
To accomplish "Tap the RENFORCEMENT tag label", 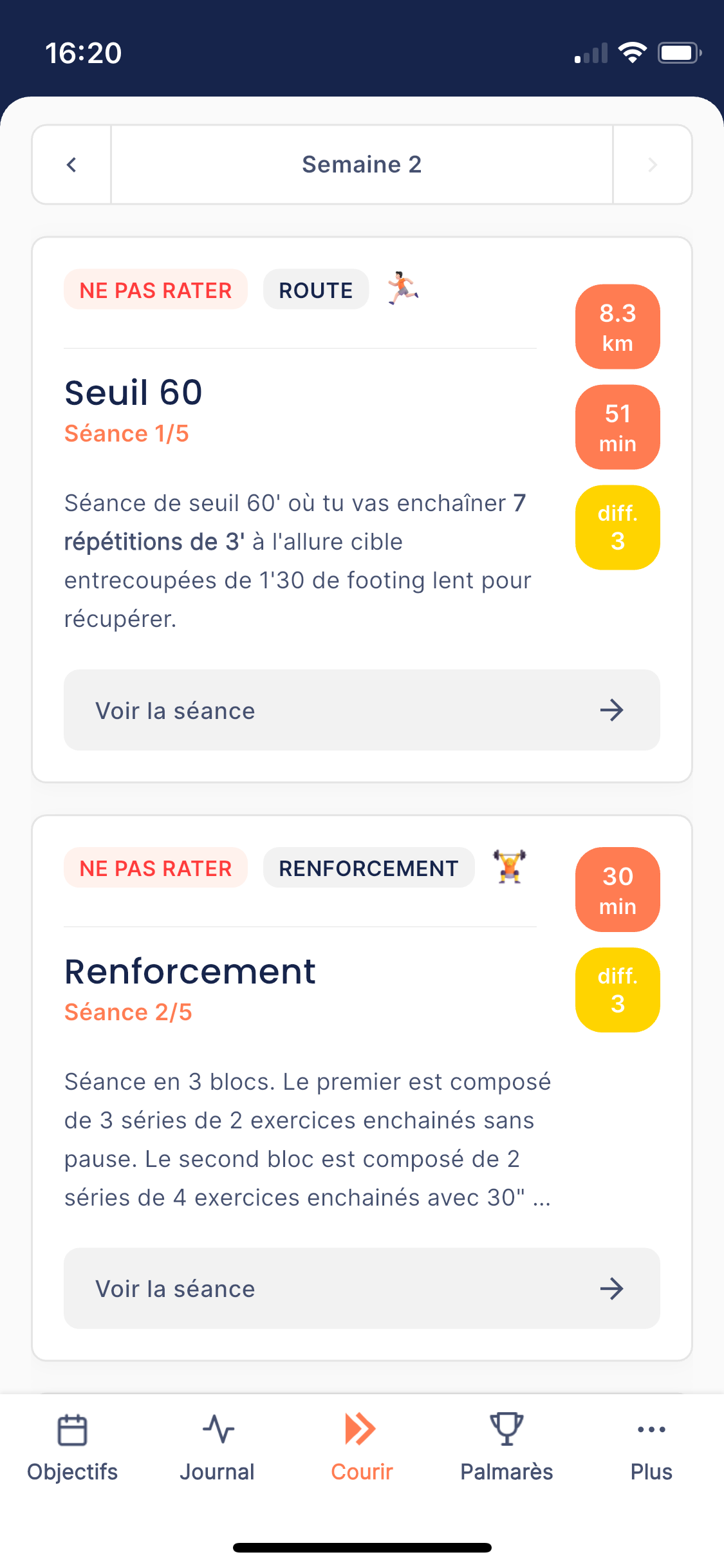I will 368,868.
